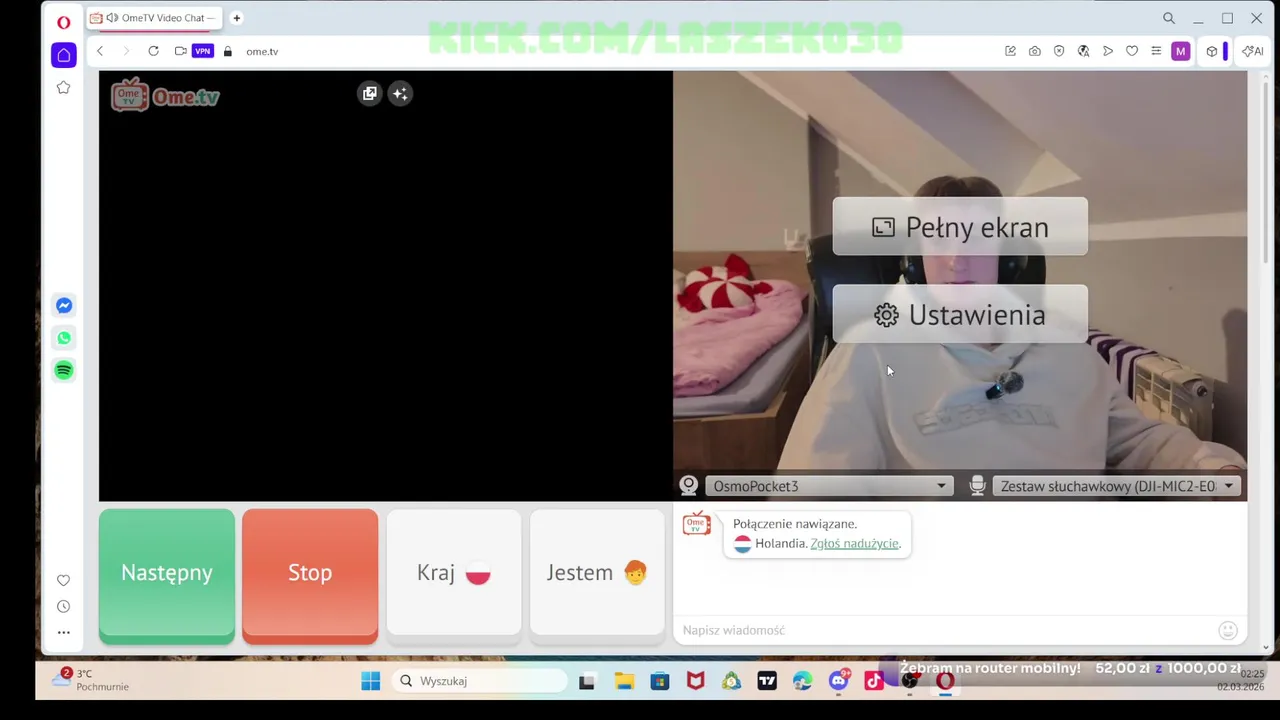The height and width of the screenshot is (720, 1280).
Task: Click the Następny button
Action: click(x=167, y=574)
